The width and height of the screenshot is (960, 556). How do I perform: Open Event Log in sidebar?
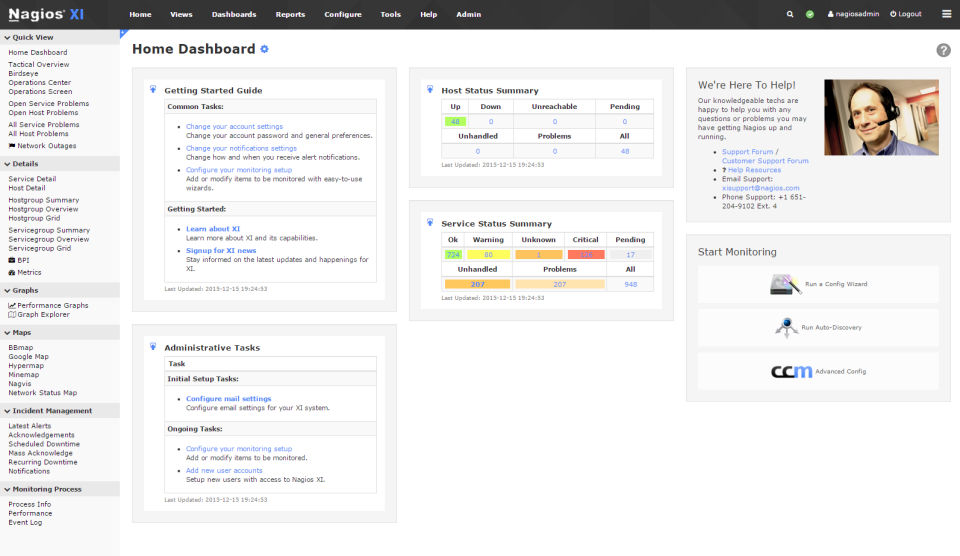(x=25, y=522)
